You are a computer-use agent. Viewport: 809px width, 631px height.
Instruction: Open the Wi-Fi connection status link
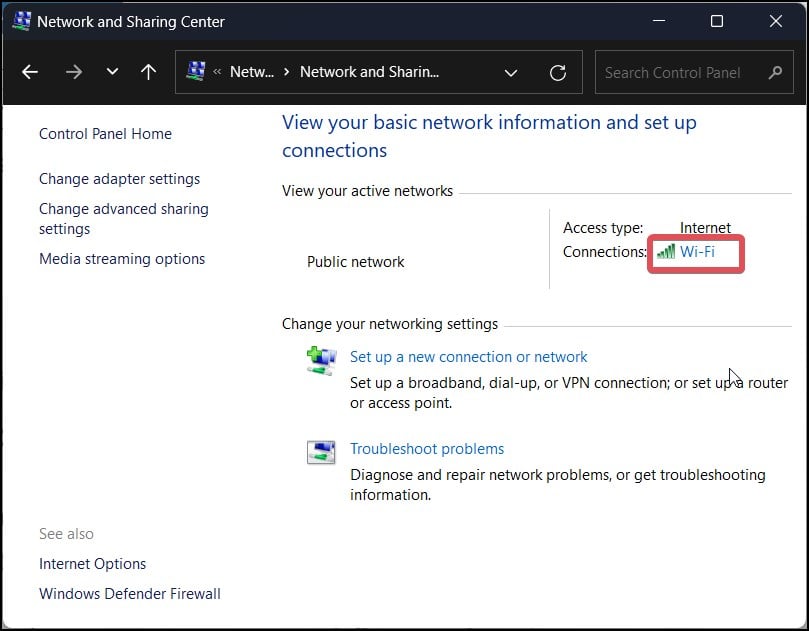pyautogui.click(x=697, y=252)
